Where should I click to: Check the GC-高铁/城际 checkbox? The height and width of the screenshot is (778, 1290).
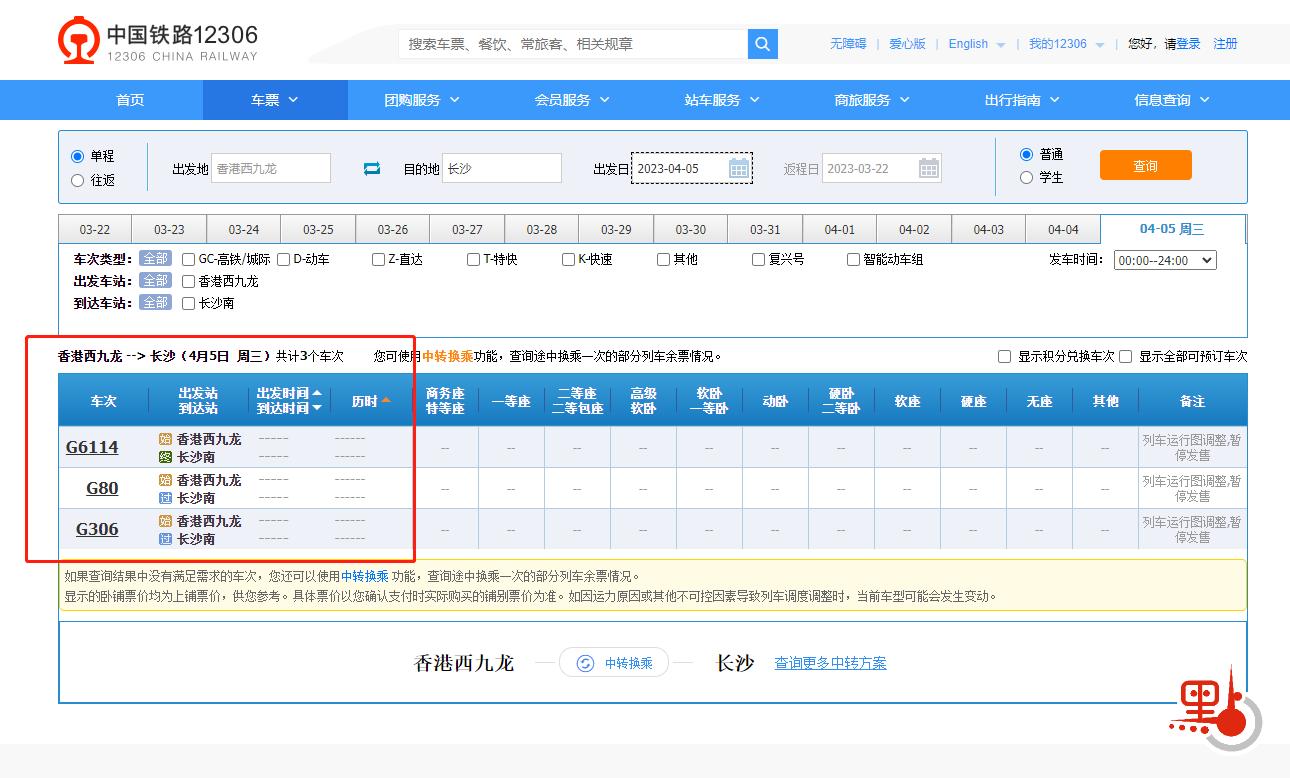click(x=187, y=259)
